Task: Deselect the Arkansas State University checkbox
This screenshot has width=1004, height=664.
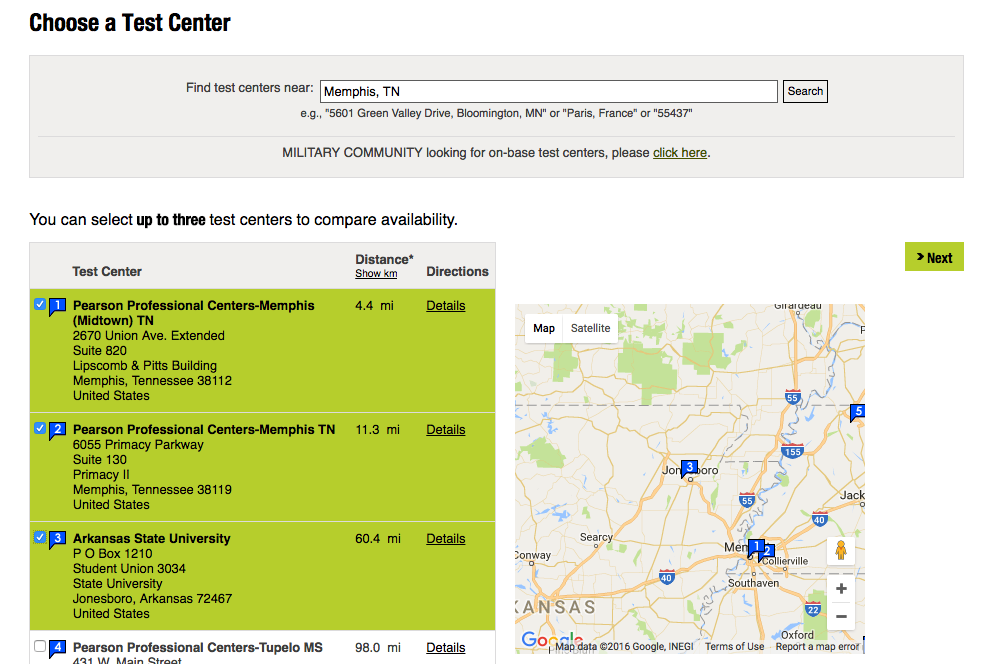Action: [x=39, y=538]
